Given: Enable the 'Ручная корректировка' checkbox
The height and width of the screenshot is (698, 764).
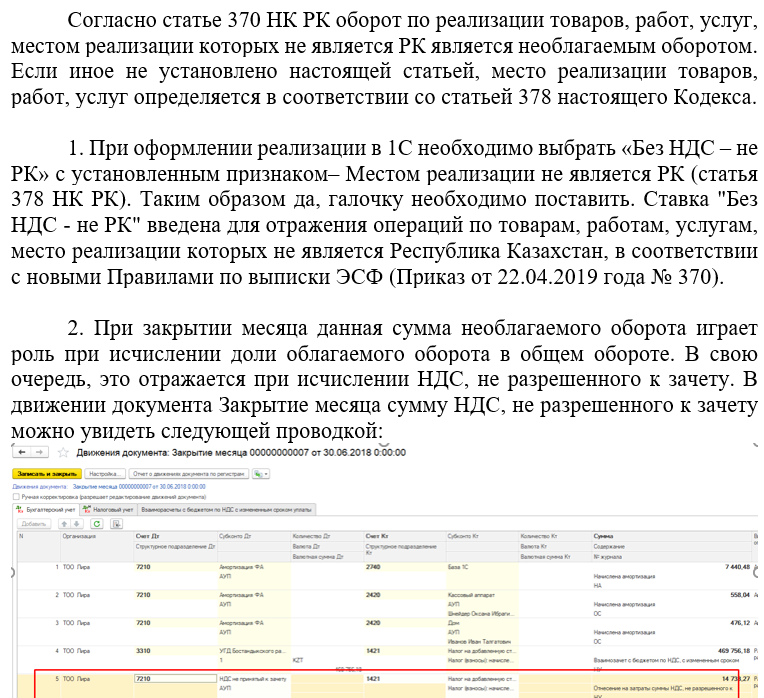Looking at the screenshot, I should point(16,497).
